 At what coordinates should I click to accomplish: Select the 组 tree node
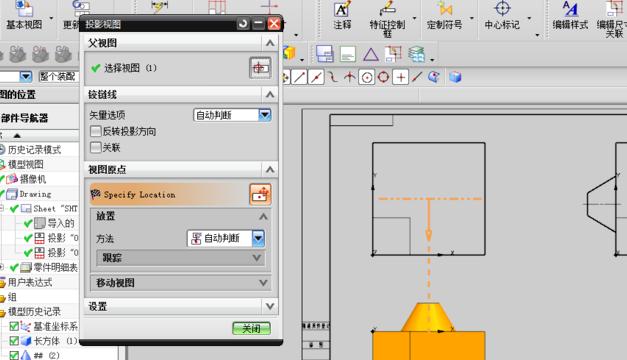12,297
